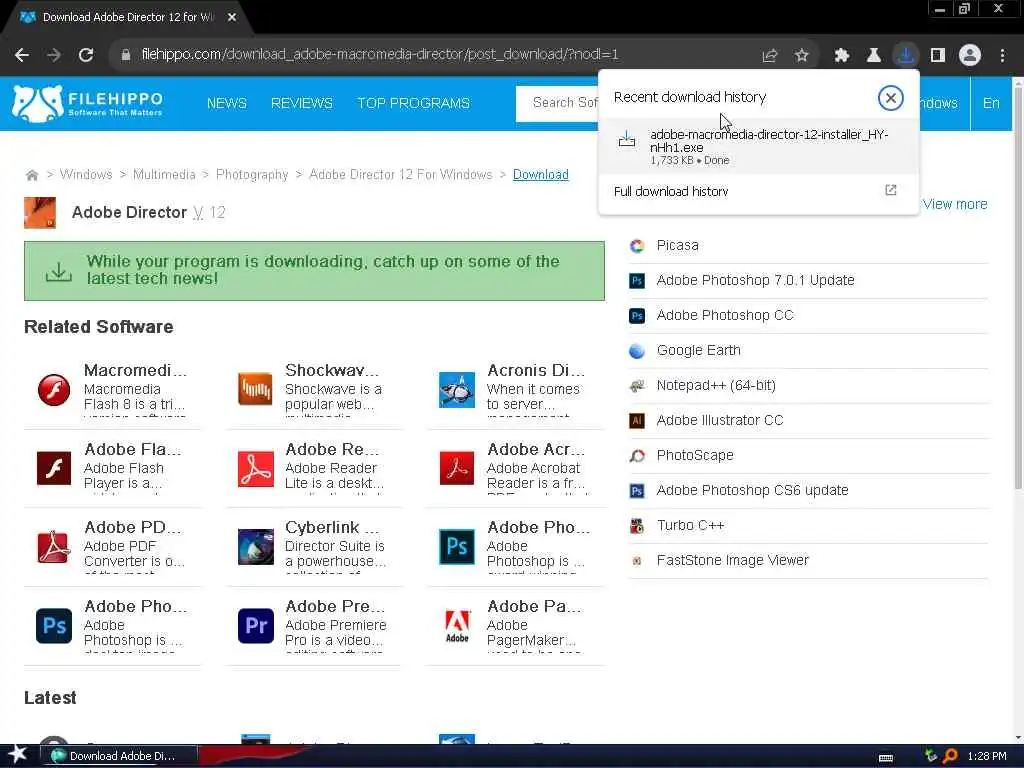This screenshot has height=768, width=1024.
Task: Click the 1:28 PM taskbar clock
Action: click(x=987, y=756)
